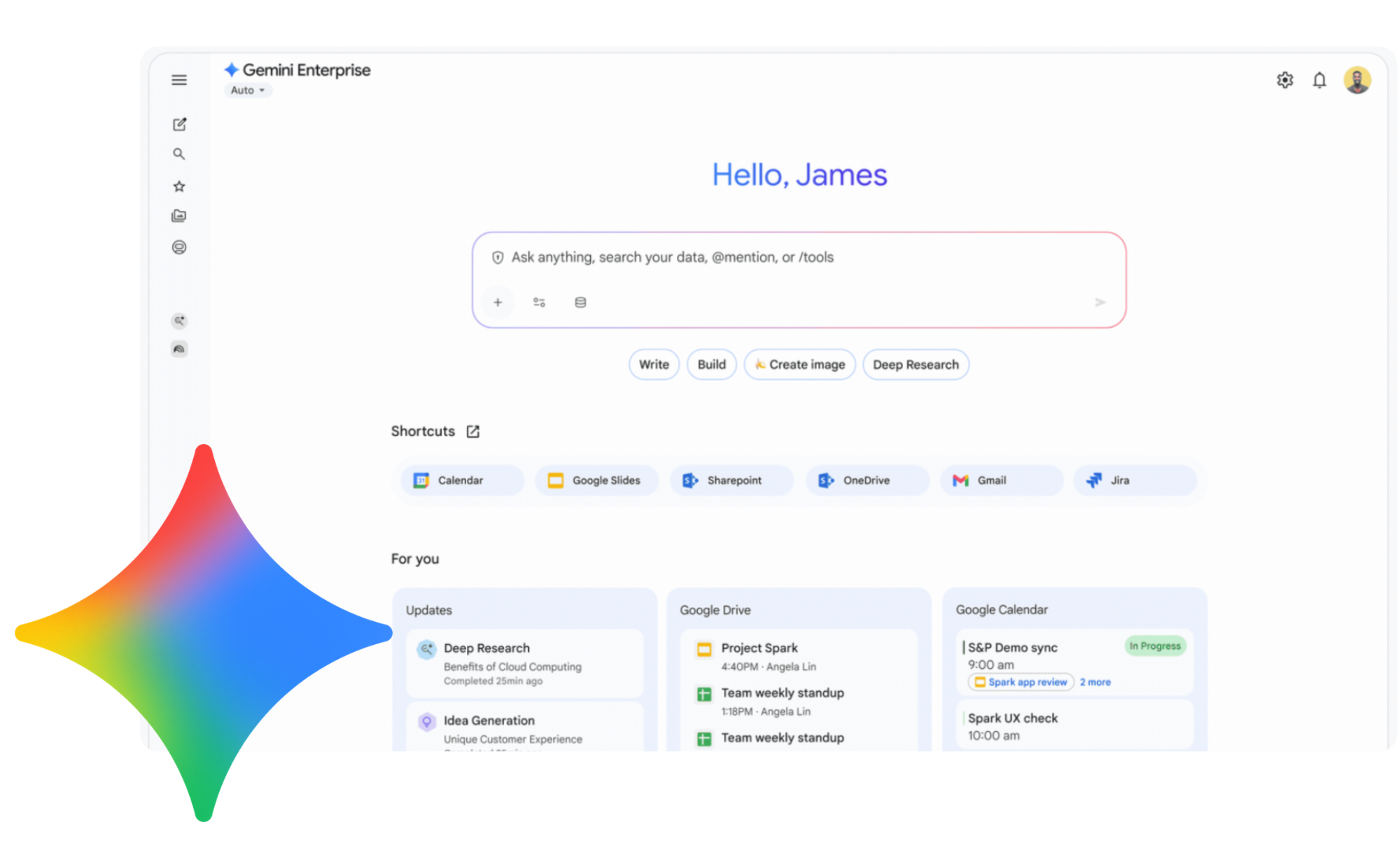Add attachment with the plus button

[498, 303]
